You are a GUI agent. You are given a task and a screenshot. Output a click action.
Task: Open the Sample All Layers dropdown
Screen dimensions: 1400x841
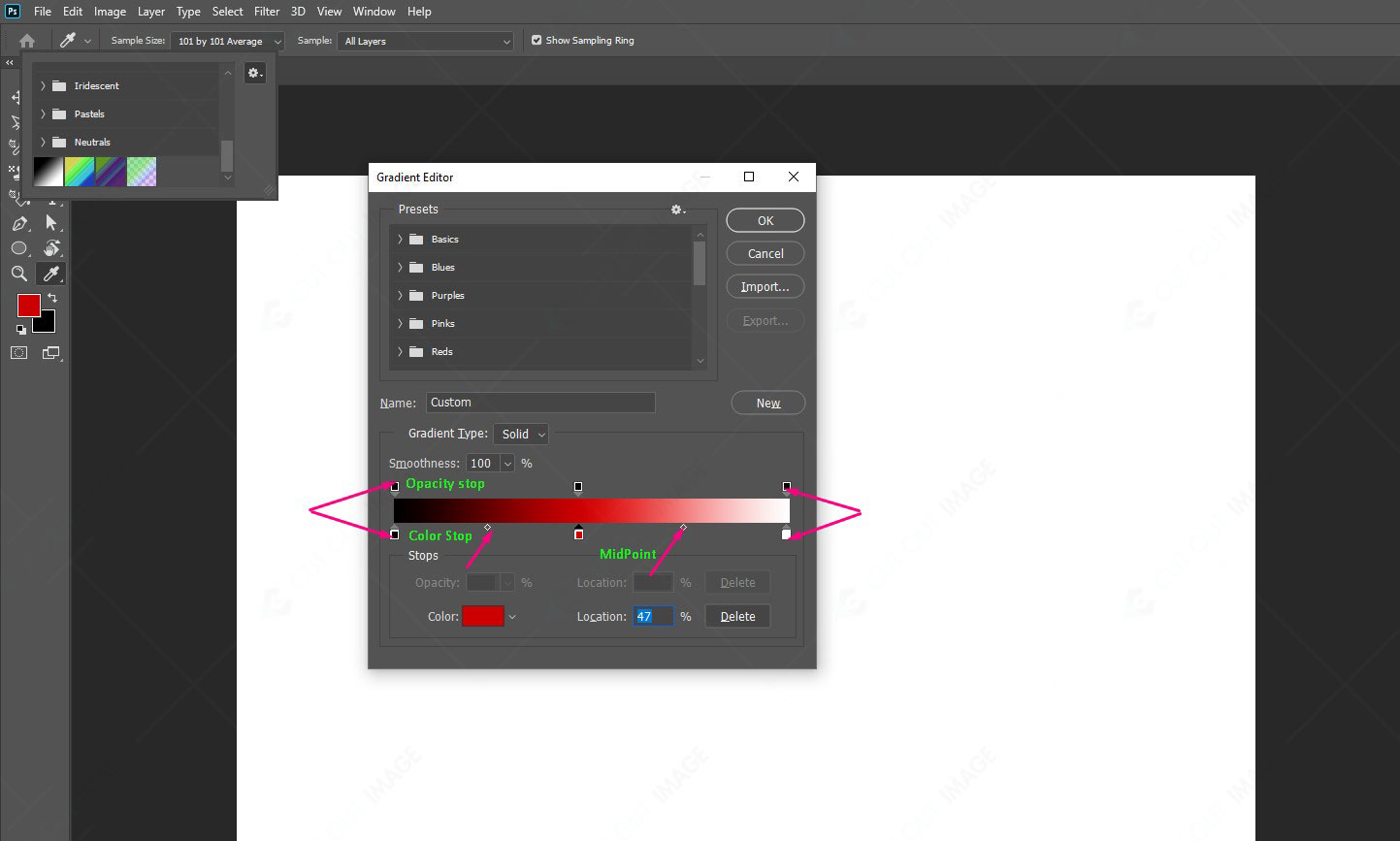point(425,41)
